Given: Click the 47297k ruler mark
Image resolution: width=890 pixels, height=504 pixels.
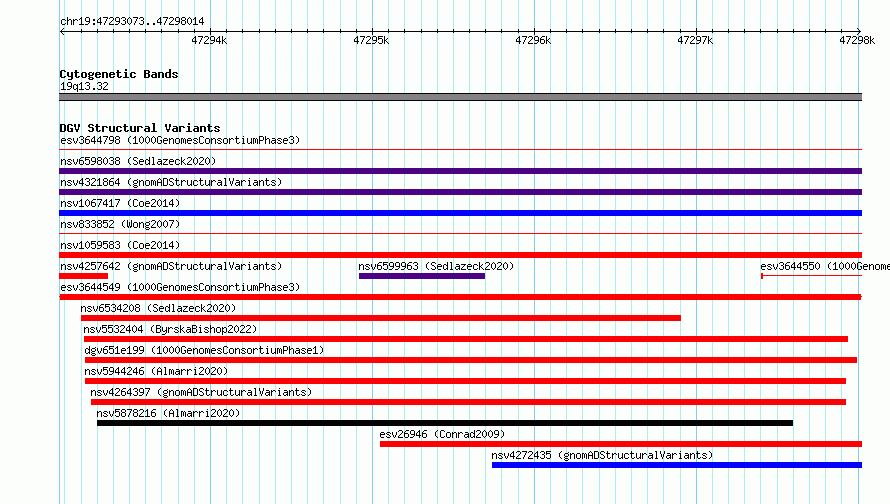Looking at the screenshot, I should coord(695,40).
